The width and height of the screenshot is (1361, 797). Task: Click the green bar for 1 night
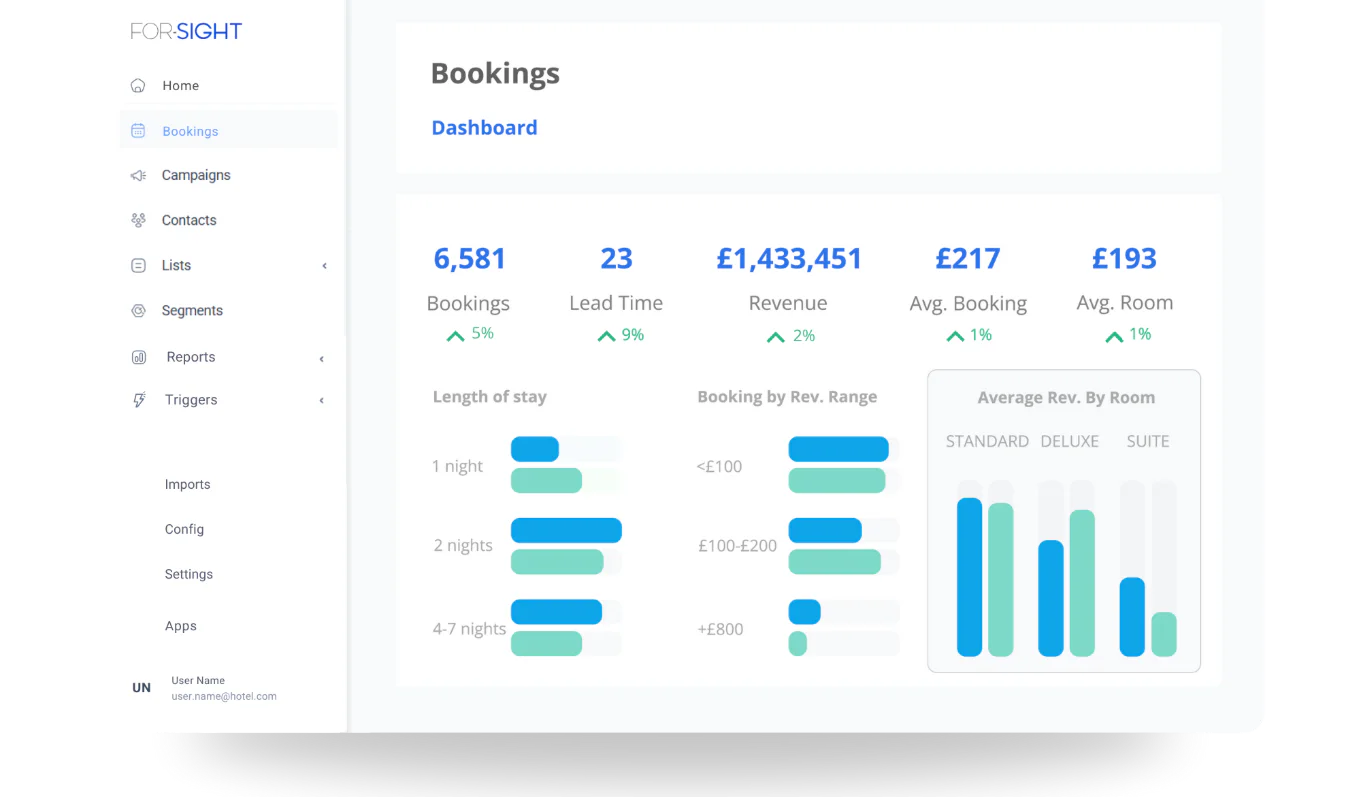tap(546, 481)
